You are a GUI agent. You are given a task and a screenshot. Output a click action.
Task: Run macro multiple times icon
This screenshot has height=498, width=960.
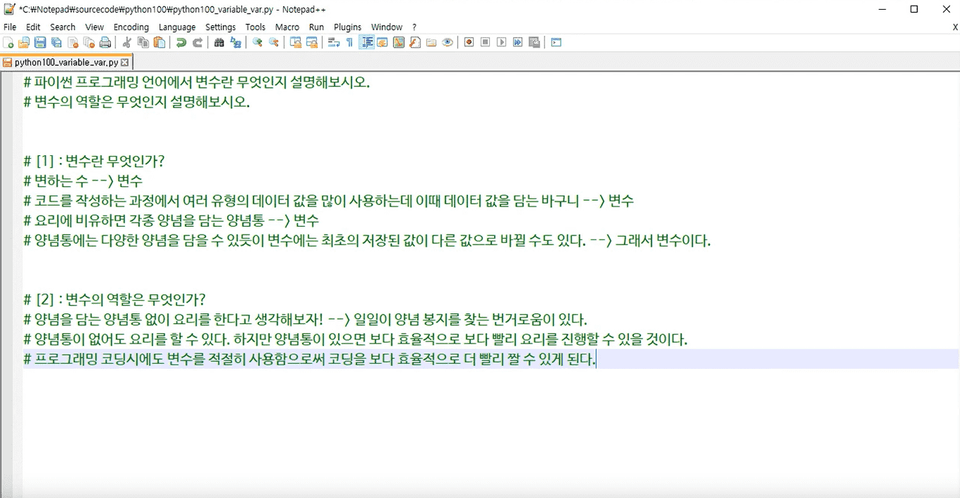click(518, 42)
